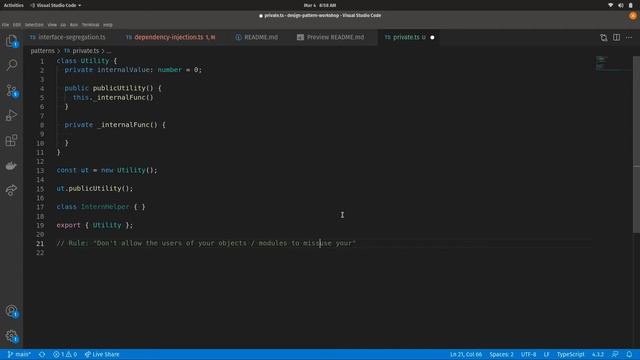Open the Accounts menu icon

coord(11,311)
